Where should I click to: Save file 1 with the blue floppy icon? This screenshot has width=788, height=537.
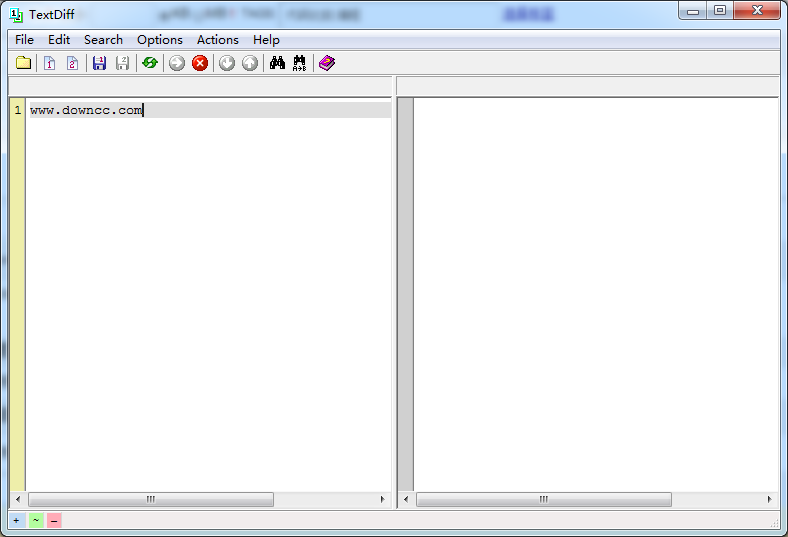pos(100,63)
